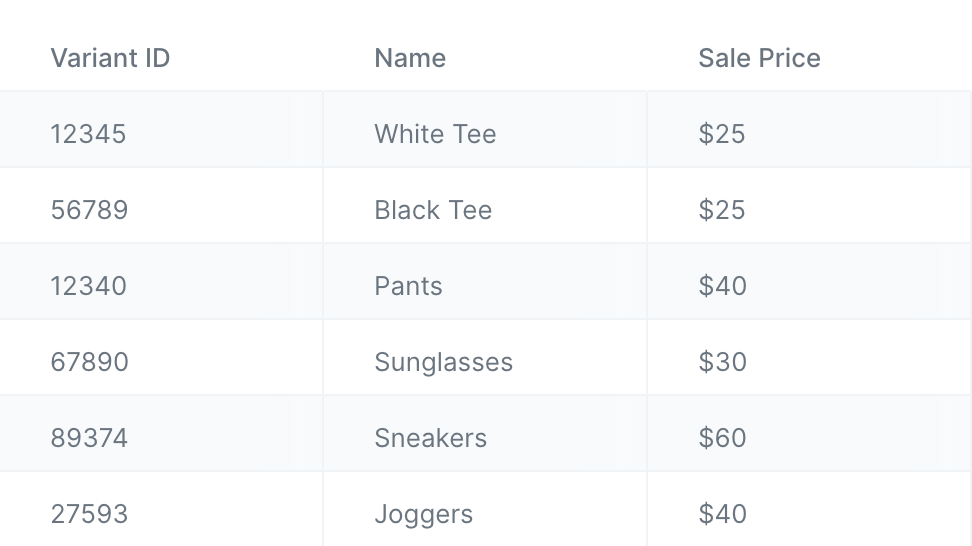Viewport: 972px width, 546px height.
Task: Select variant ID 56789 cell
Action: pos(161,206)
